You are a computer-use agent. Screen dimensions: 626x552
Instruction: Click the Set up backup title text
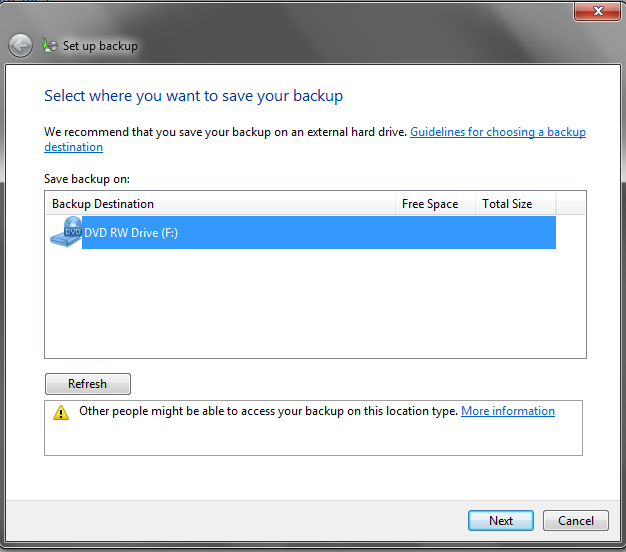100,46
